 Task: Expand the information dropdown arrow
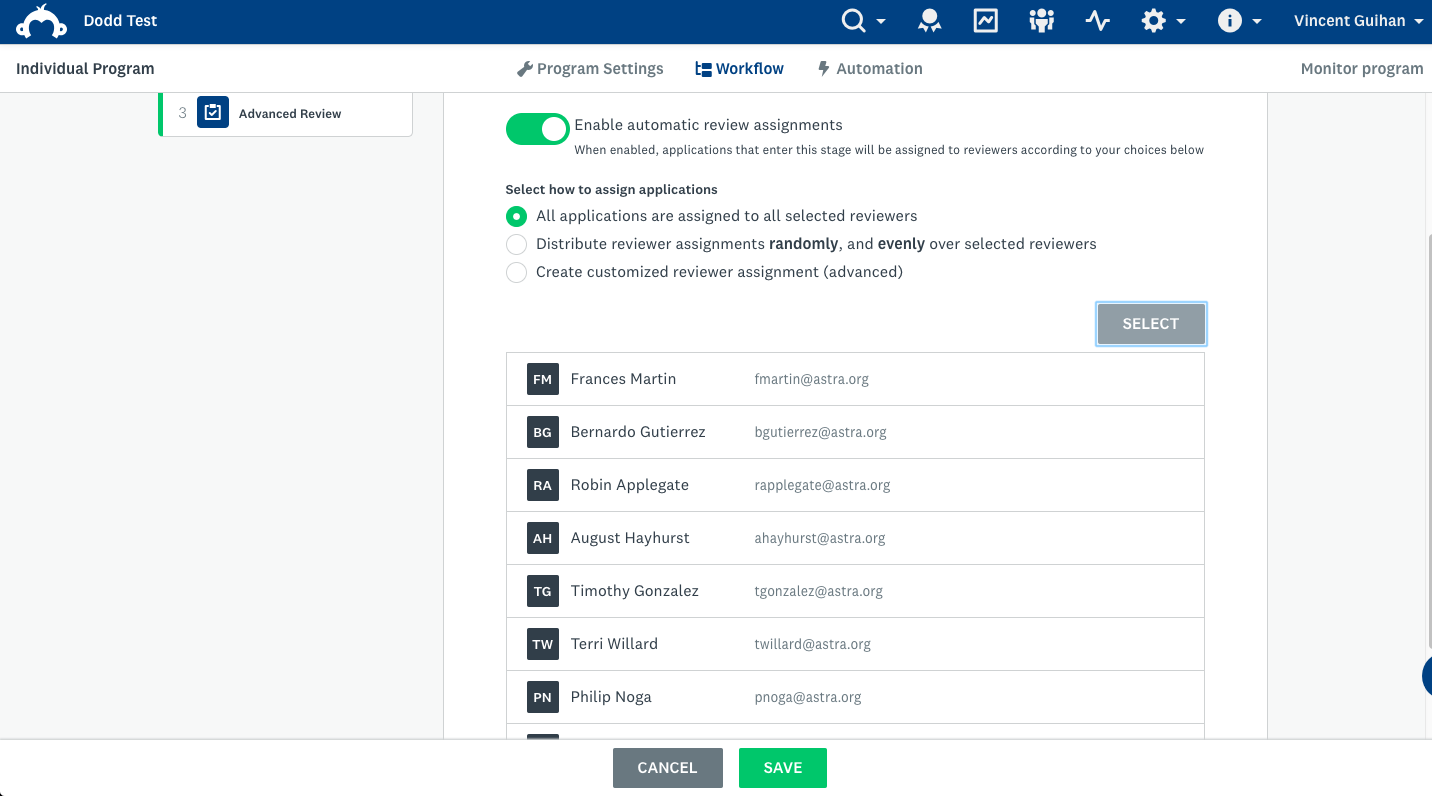pos(1257,22)
